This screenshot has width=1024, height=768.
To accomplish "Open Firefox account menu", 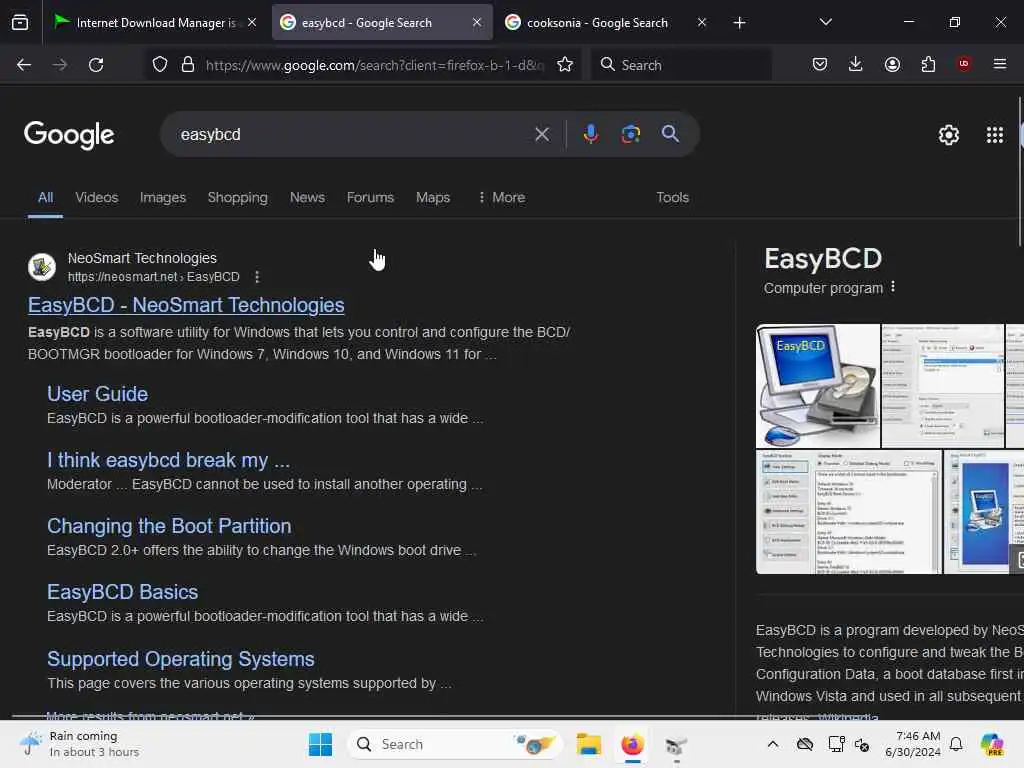I will [x=892, y=64].
